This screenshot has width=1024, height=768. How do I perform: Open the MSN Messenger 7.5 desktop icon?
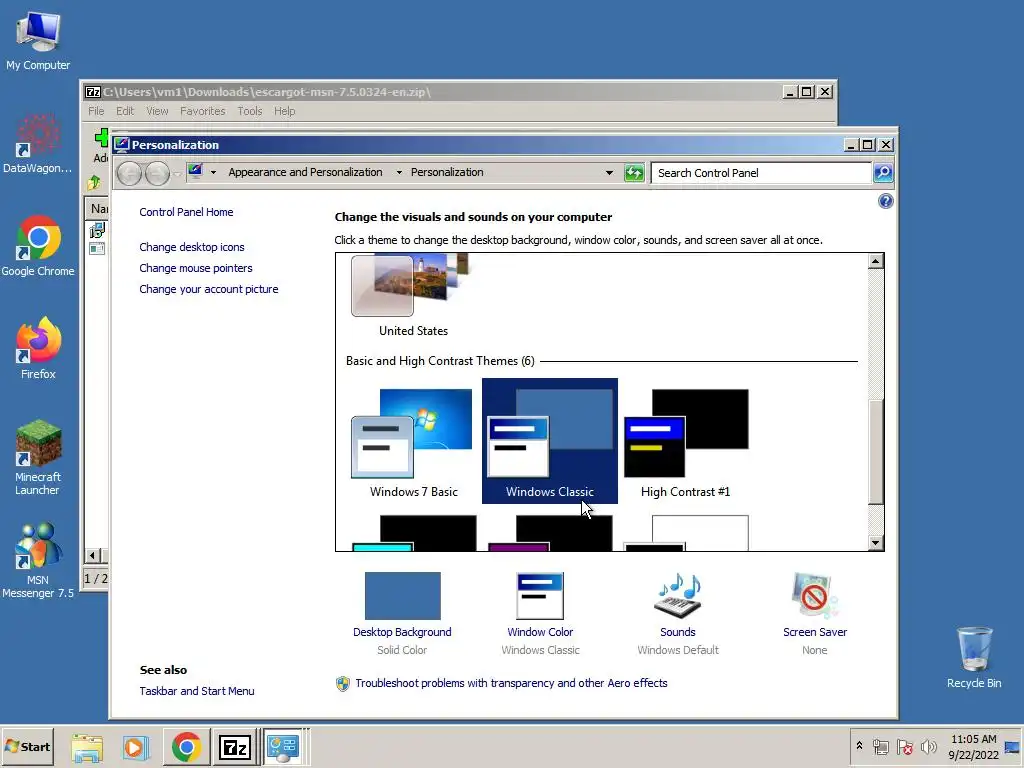click(x=38, y=560)
